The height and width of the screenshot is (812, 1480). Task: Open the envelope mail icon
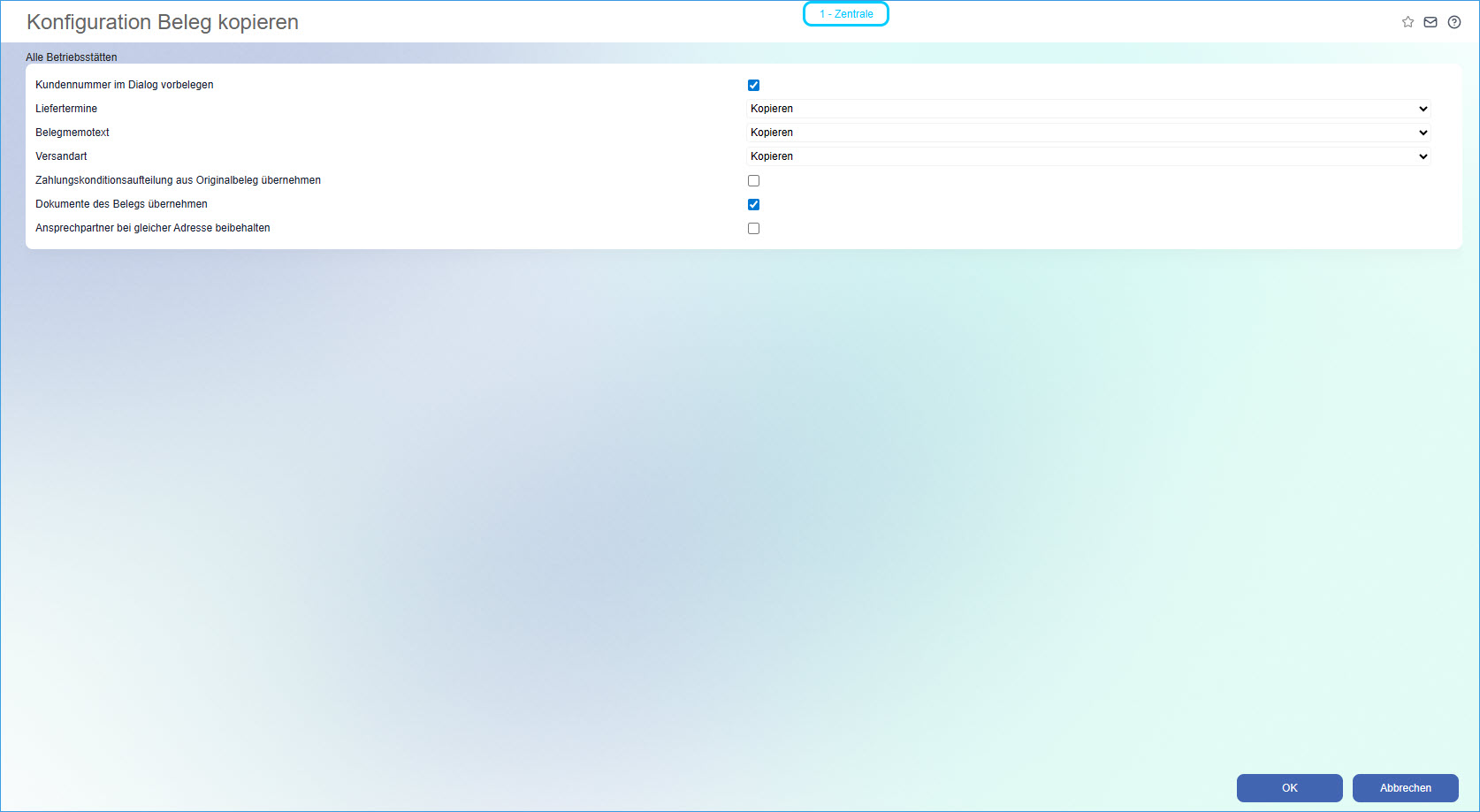pyautogui.click(x=1430, y=22)
